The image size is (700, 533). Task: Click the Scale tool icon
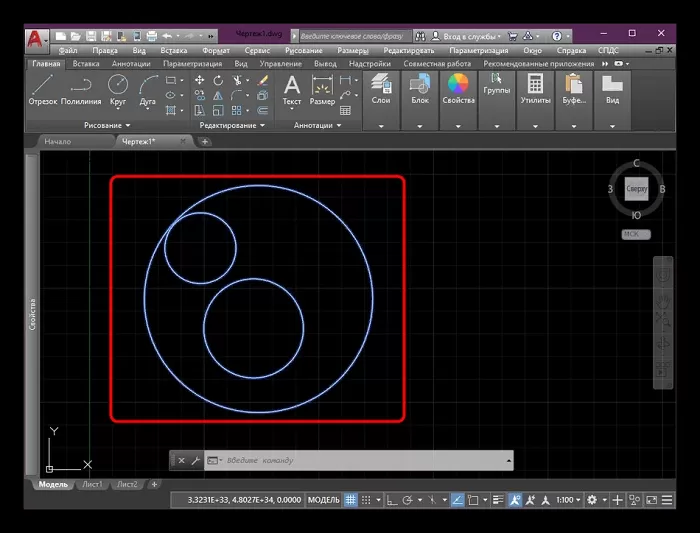218,110
